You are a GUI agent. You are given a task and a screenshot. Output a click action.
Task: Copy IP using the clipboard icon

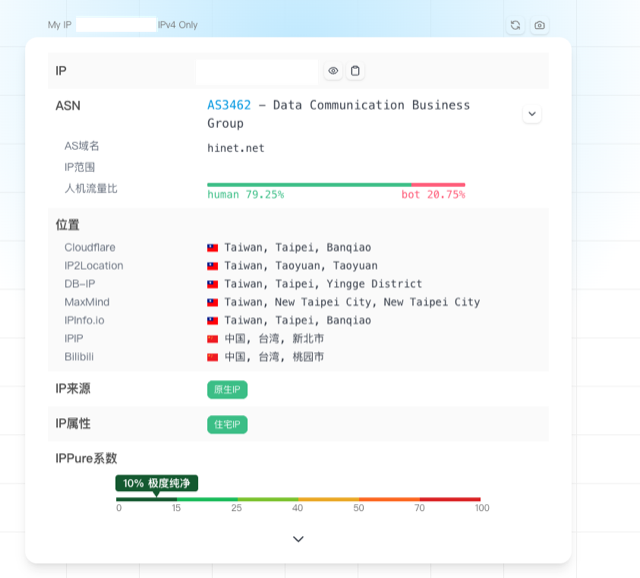355,71
